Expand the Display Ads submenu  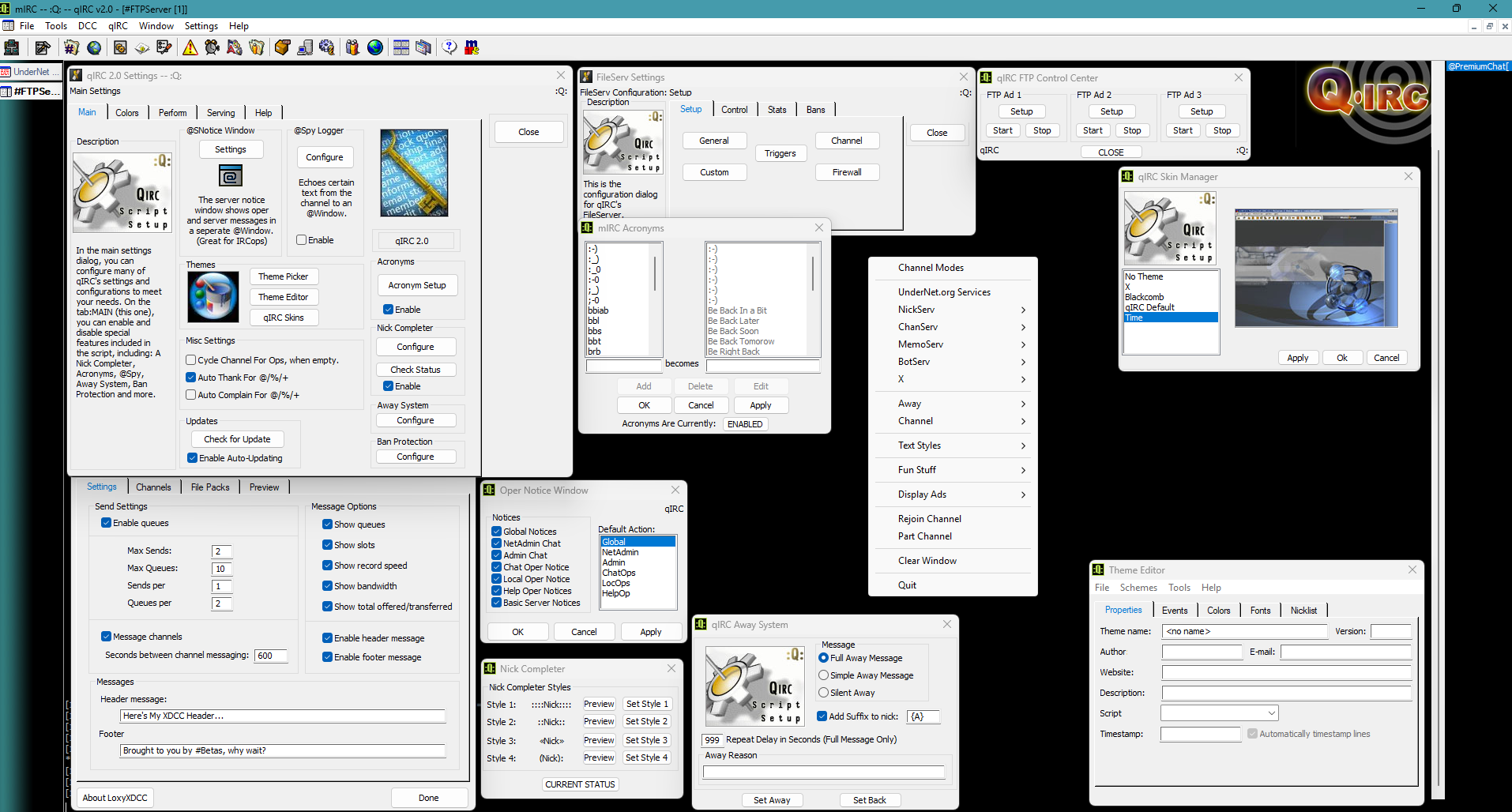pos(953,494)
